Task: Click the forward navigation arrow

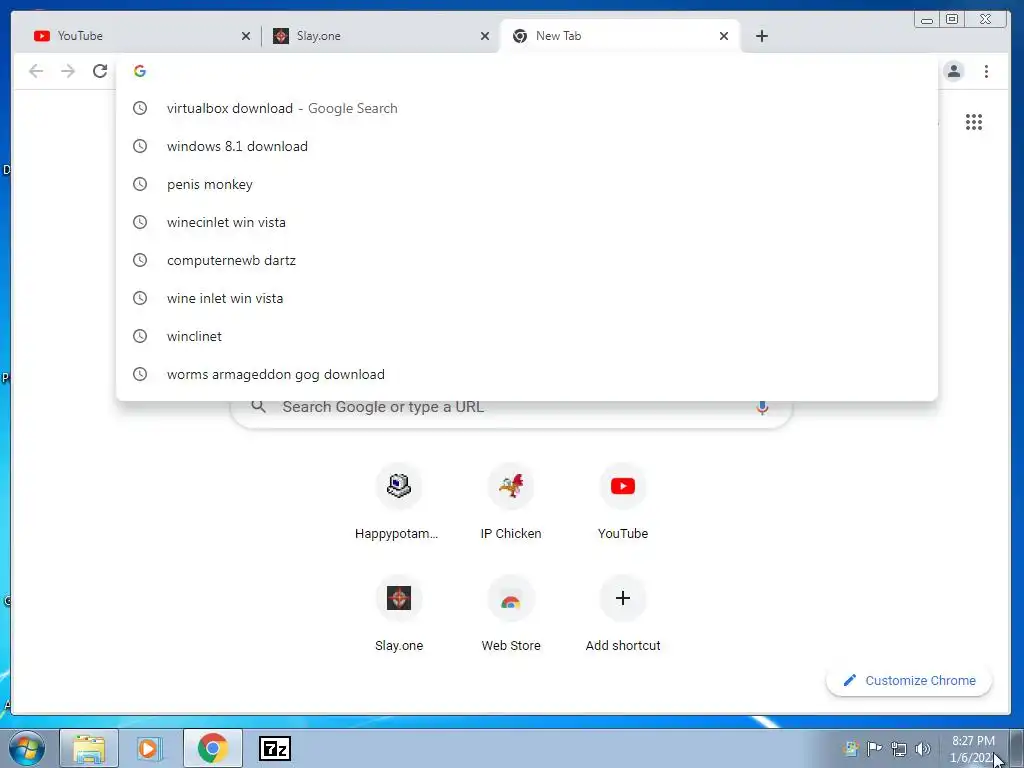Action: point(68,71)
